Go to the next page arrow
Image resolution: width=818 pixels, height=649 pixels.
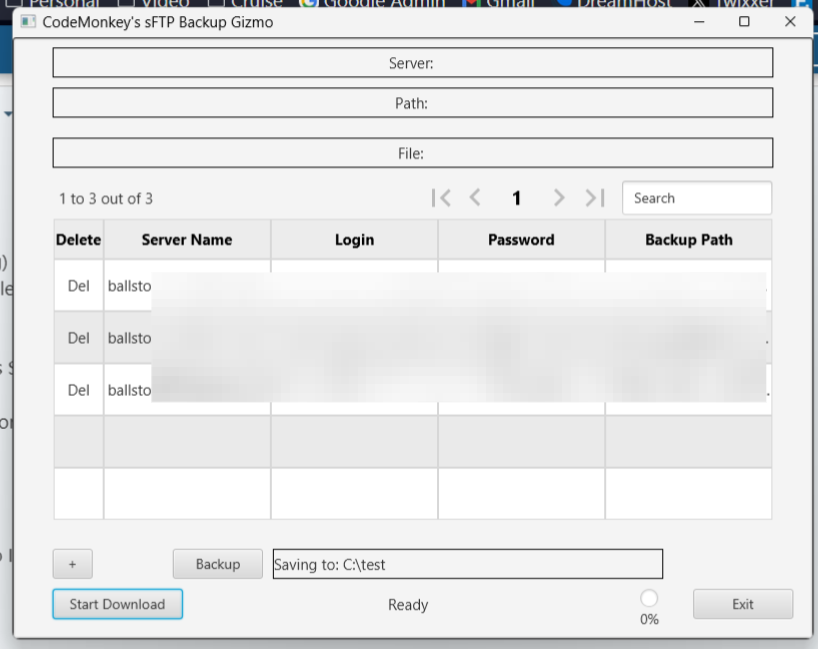click(x=559, y=198)
